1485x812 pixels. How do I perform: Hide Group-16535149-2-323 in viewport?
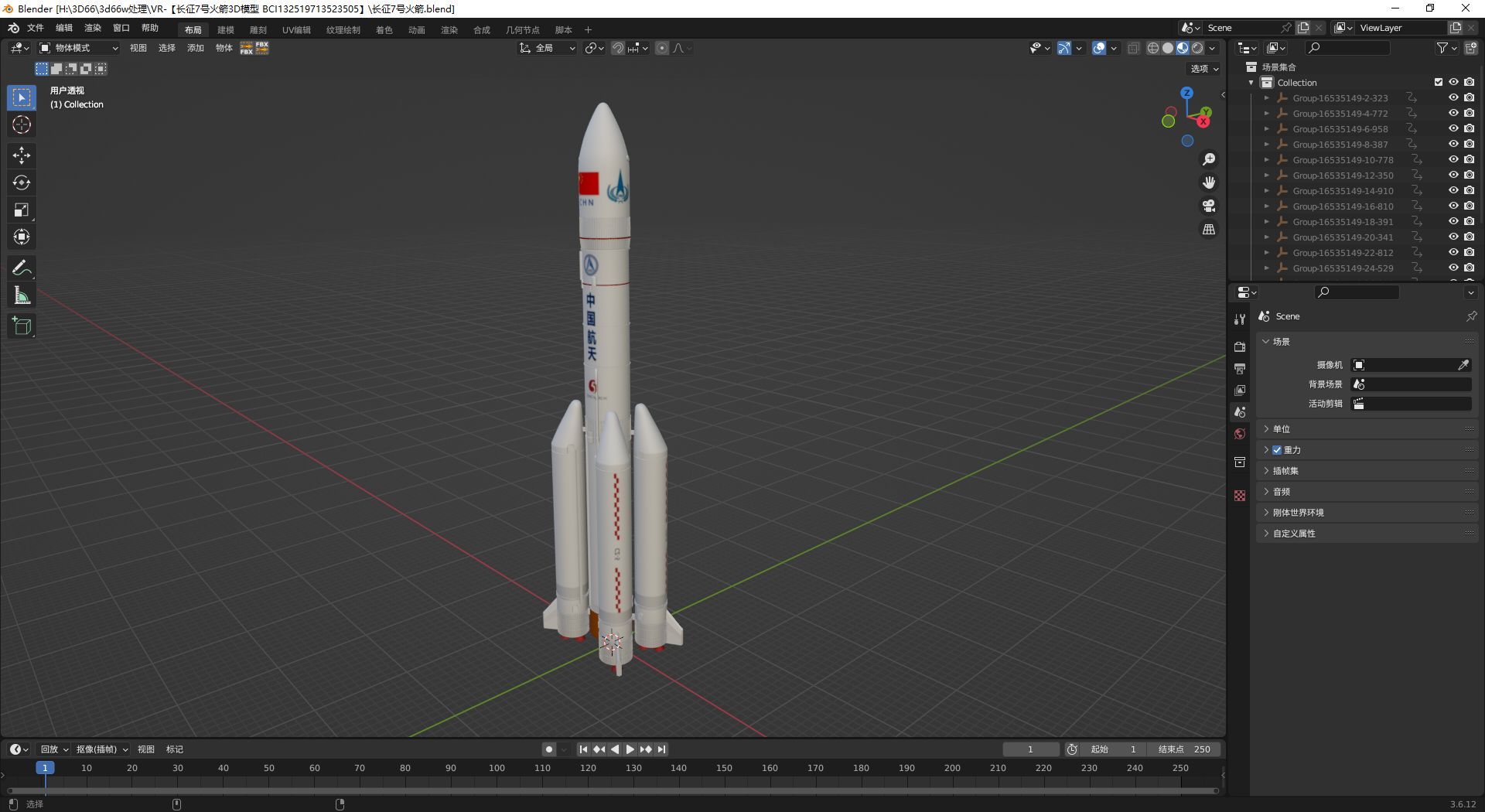[x=1453, y=98]
